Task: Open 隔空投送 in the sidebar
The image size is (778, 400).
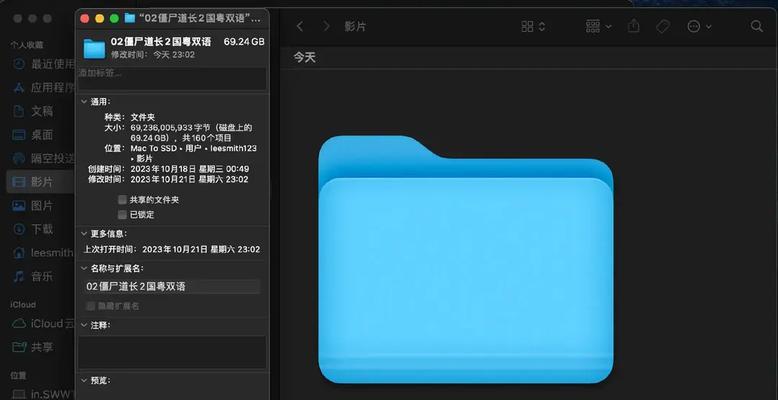Action: (42, 158)
